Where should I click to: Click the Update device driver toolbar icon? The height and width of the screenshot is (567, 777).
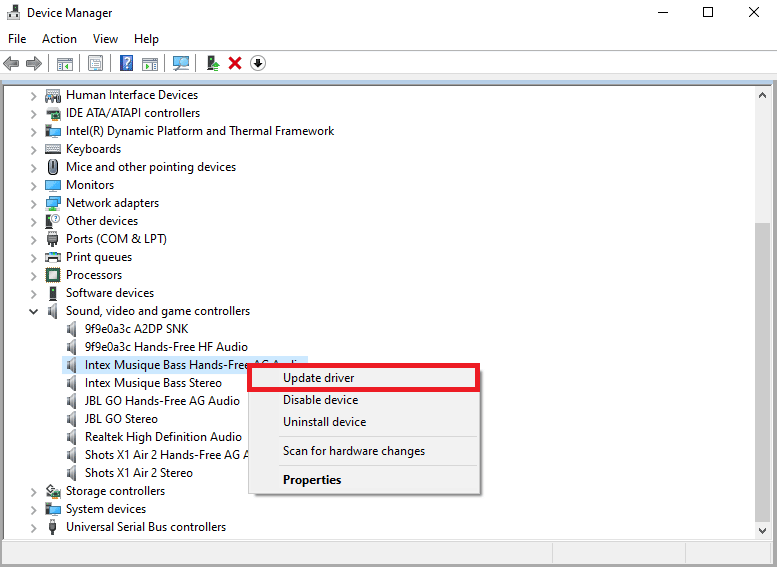click(213, 63)
